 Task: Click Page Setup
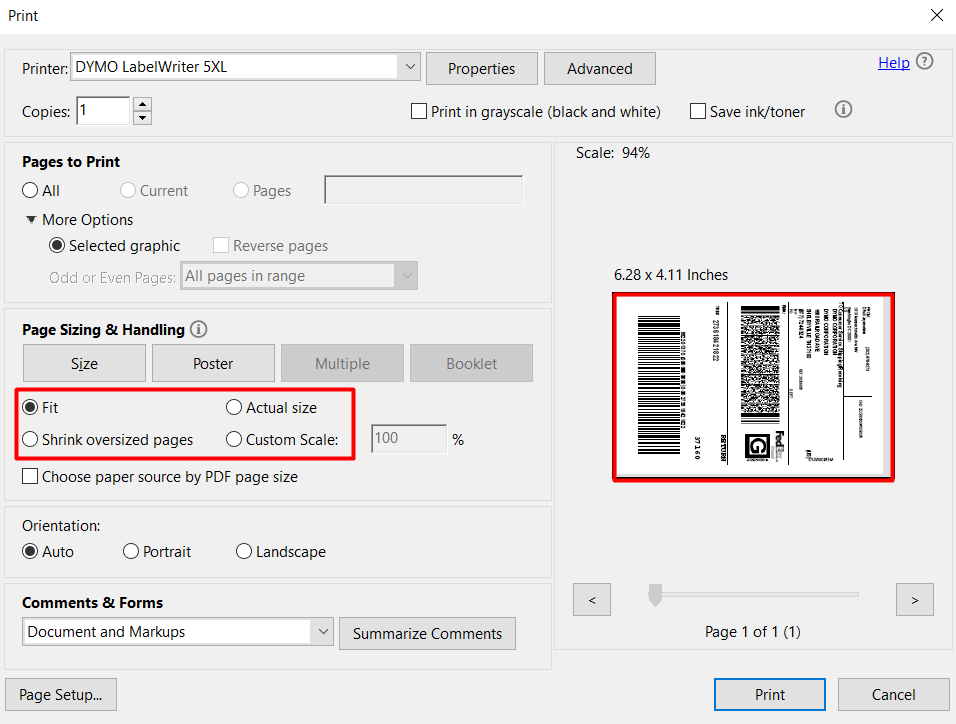[x=60, y=694]
